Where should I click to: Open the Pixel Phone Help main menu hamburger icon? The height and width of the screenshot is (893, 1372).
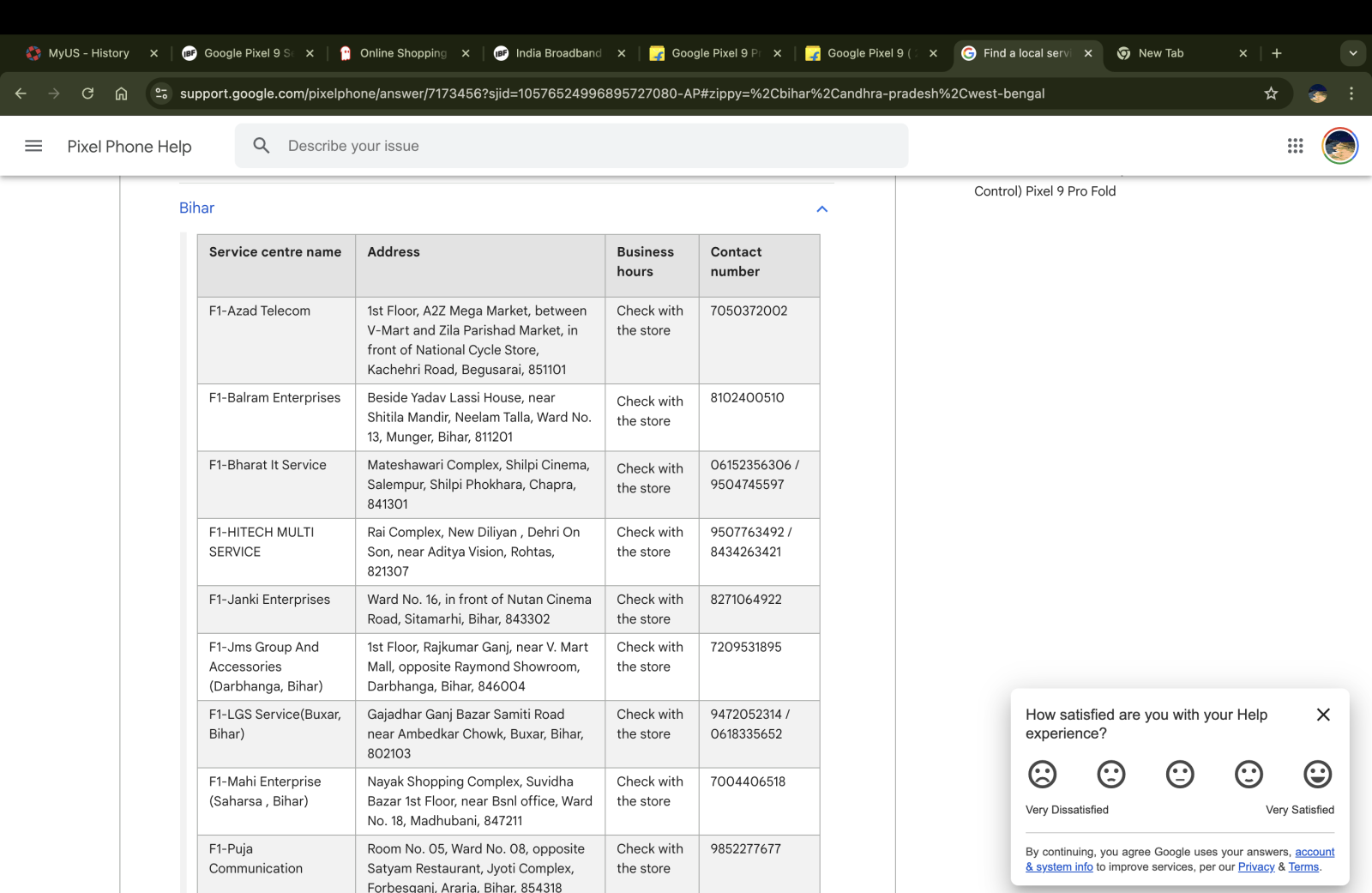33,146
